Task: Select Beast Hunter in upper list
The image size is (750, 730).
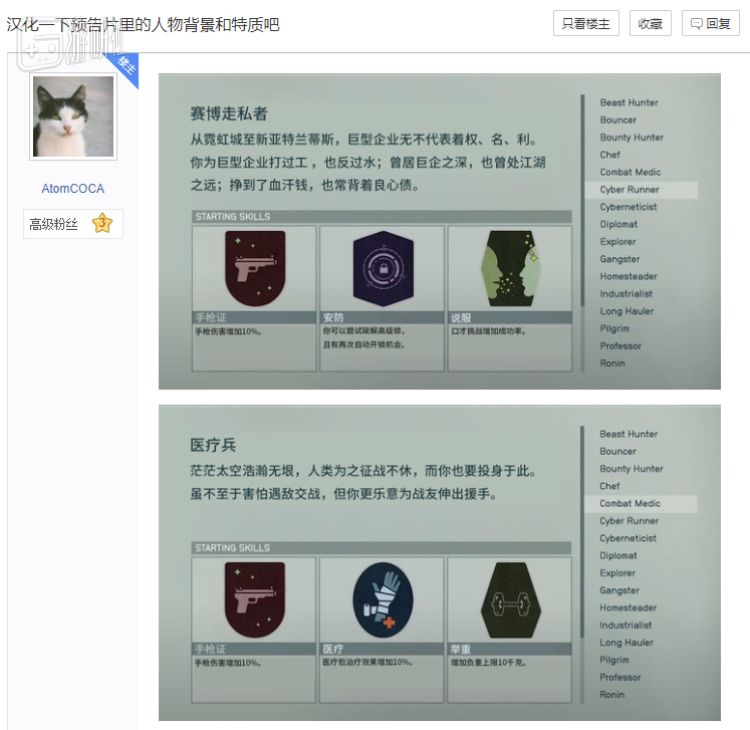Action: pyautogui.click(x=629, y=102)
